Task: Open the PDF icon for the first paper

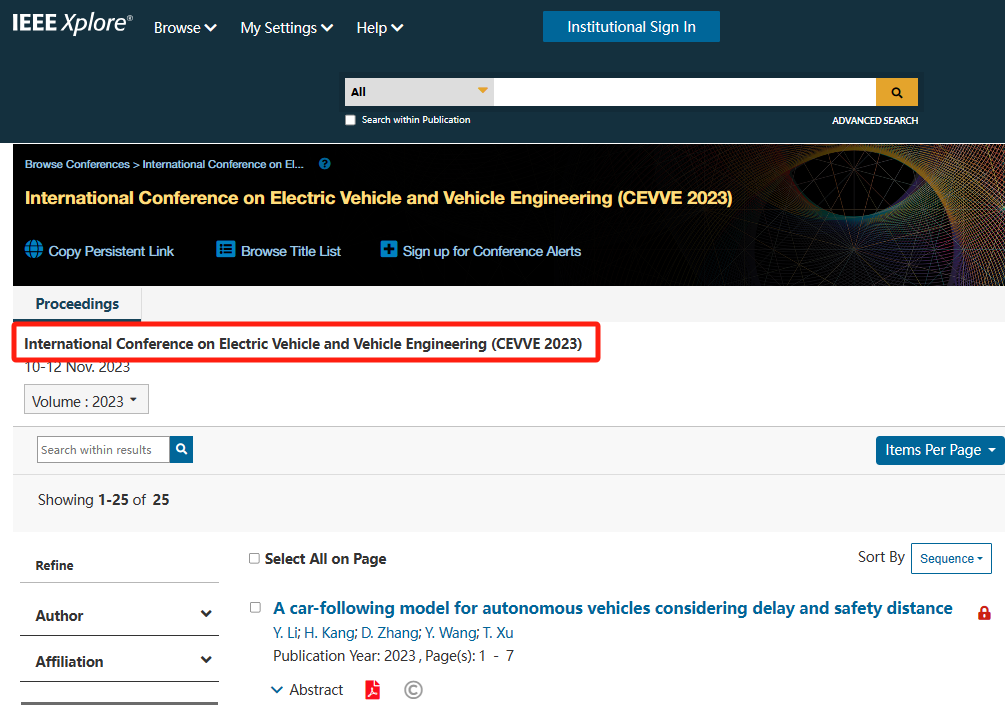Action: coord(373,690)
